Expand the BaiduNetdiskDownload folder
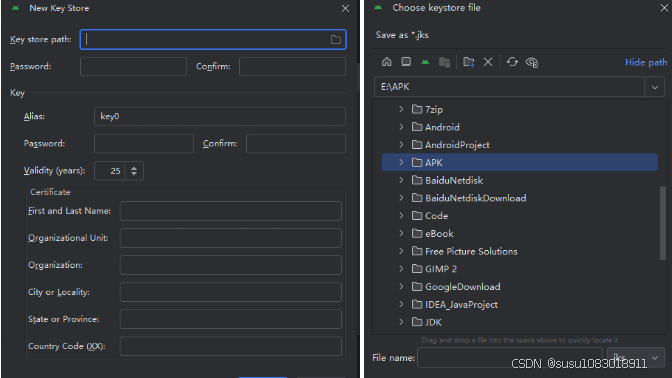This screenshot has height=378, width=672. 401,198
